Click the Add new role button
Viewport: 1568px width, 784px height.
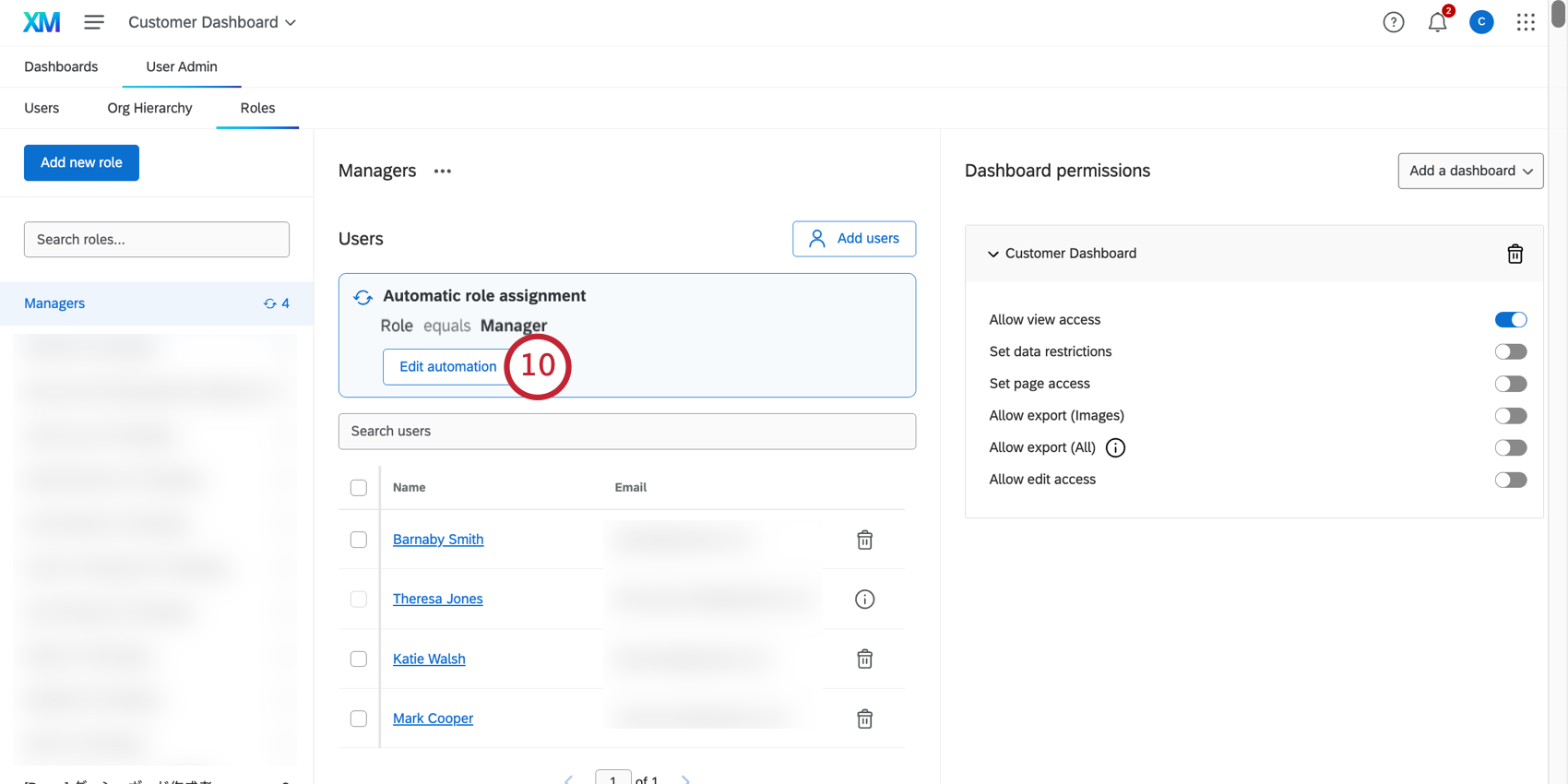81,162
